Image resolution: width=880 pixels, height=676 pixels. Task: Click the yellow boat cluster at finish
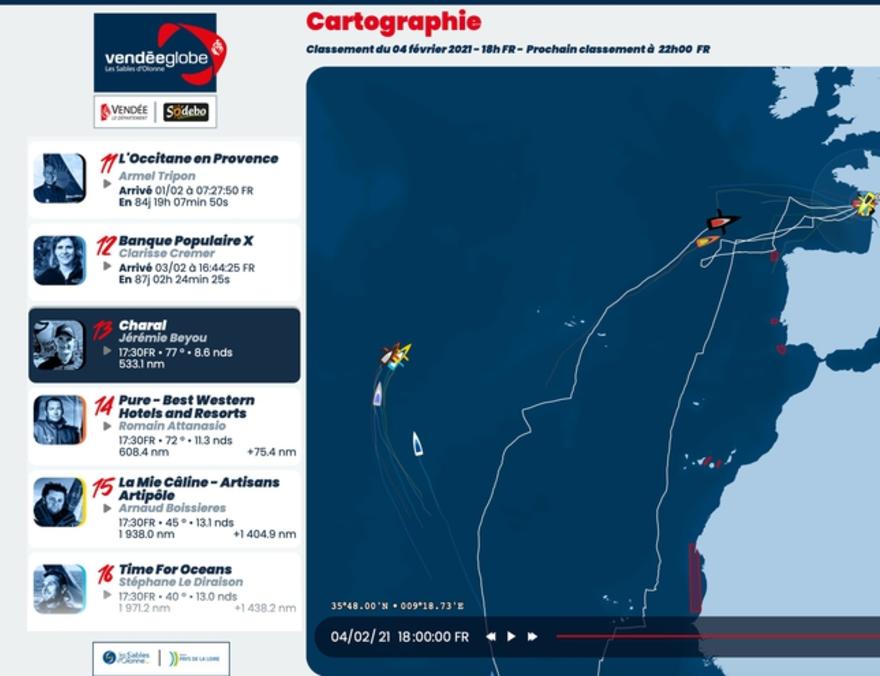866,203
